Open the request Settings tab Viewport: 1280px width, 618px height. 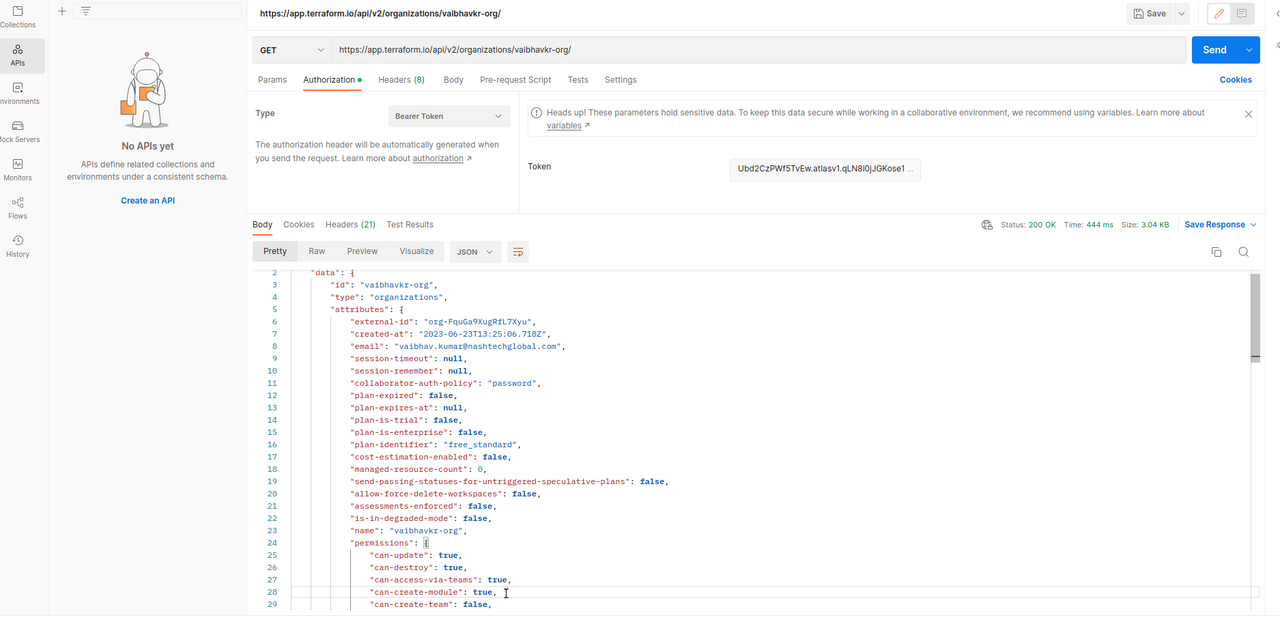tap(620, 80)
